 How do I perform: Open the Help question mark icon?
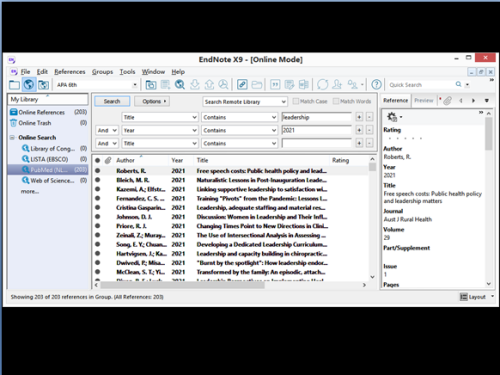pos(376,85)
